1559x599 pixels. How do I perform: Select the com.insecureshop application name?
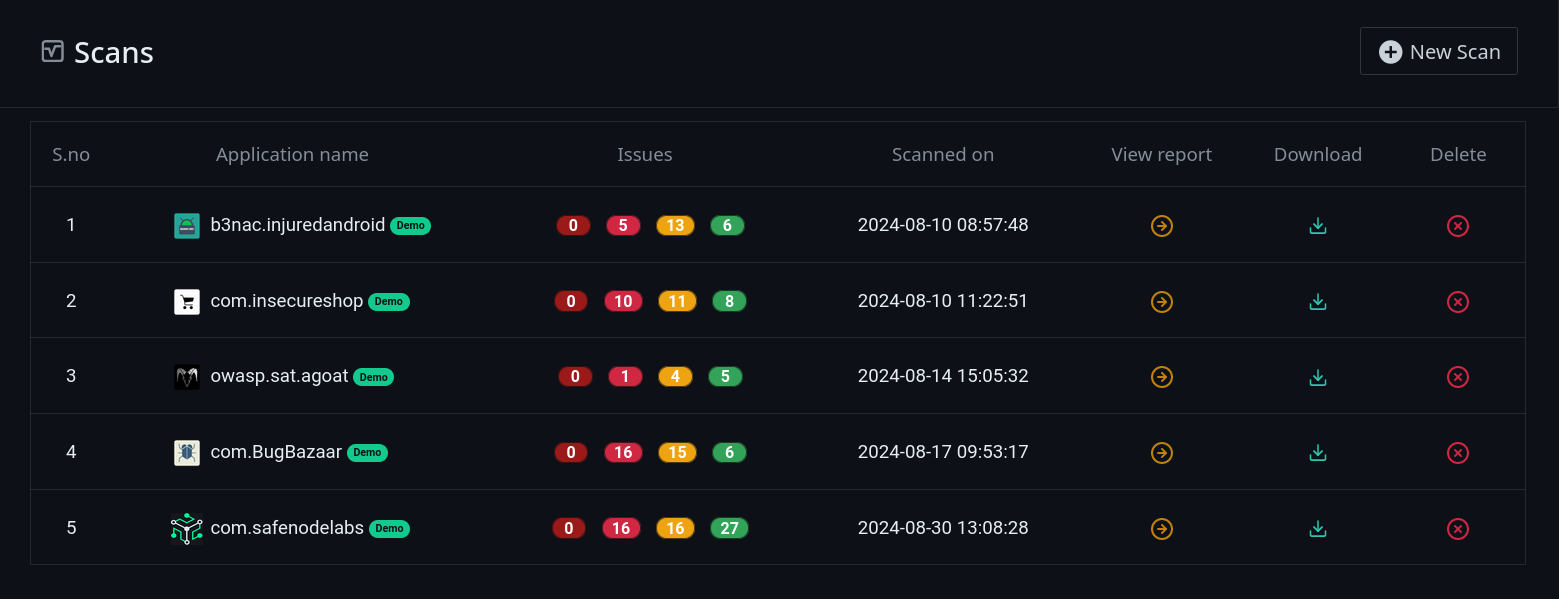287,301
